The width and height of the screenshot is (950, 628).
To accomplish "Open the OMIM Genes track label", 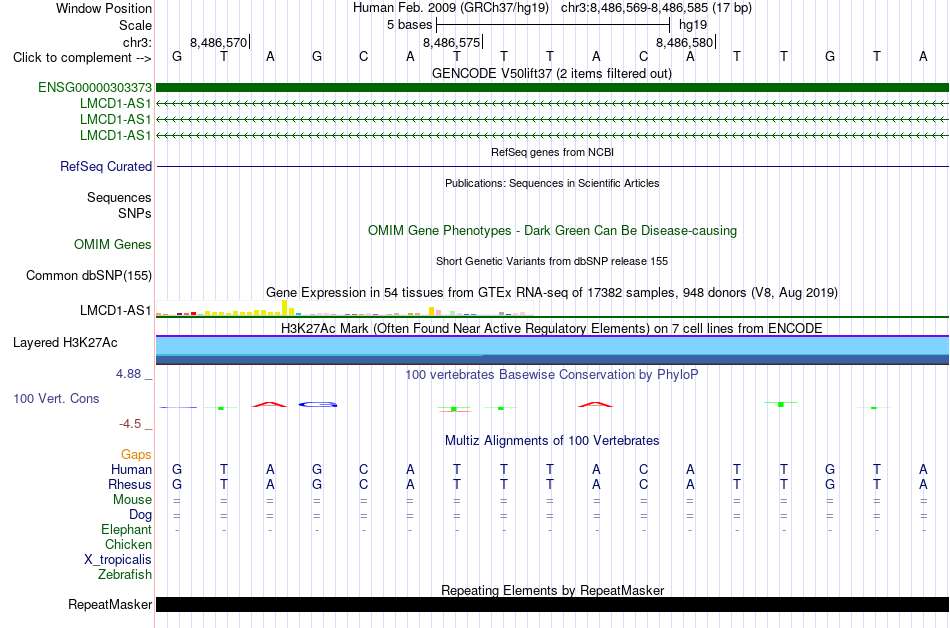I will [112, 244].
